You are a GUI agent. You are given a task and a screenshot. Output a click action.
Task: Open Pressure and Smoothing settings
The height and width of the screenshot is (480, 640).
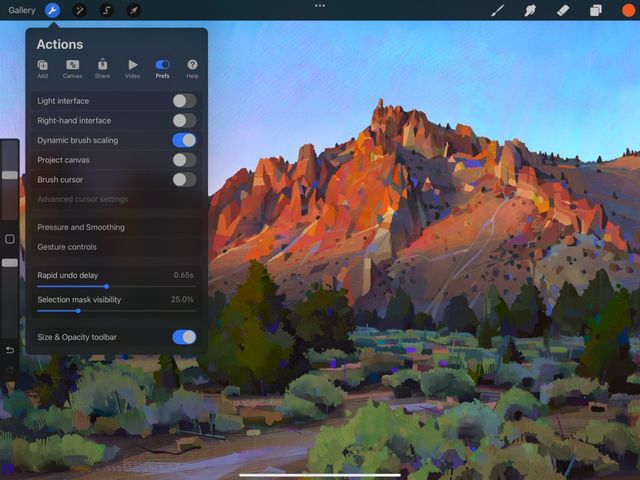pyautogui.click(x=116, y=227)
